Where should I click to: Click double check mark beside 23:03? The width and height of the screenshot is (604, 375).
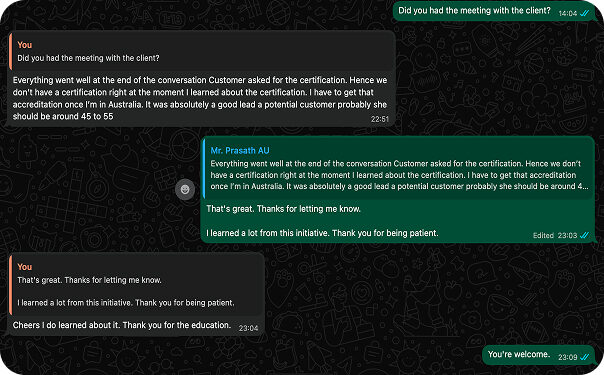click(x=584, y=235)
